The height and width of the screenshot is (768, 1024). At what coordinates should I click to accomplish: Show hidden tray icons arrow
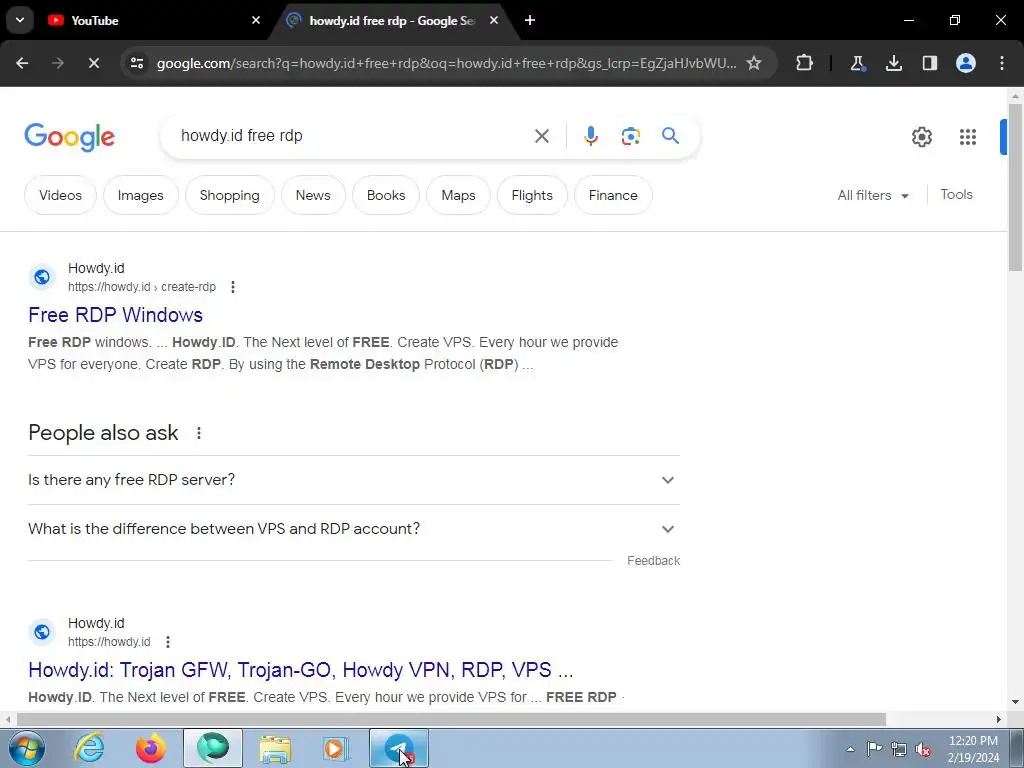click(850, 750)
